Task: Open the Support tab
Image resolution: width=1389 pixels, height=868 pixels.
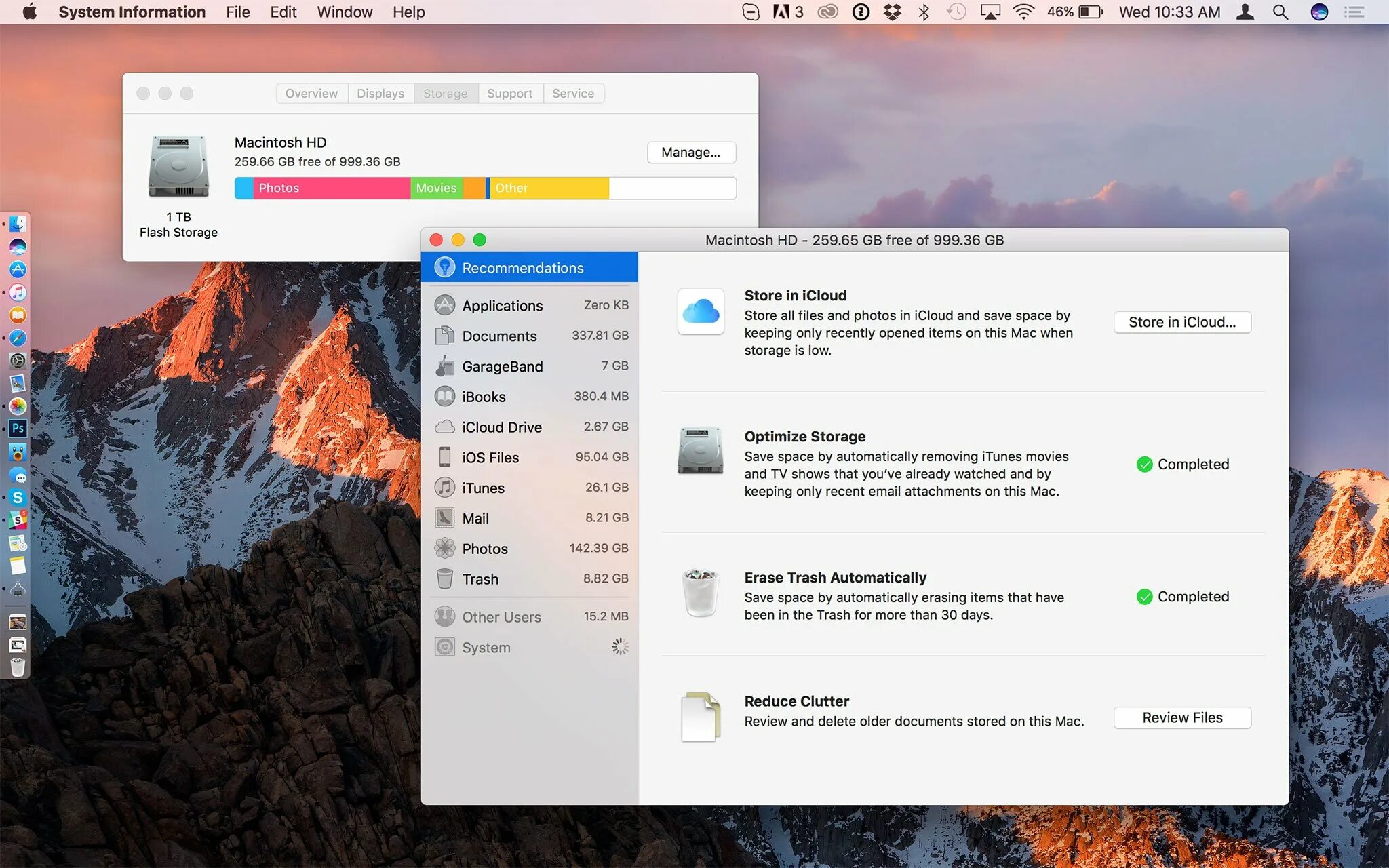Action: click(509, 94)
